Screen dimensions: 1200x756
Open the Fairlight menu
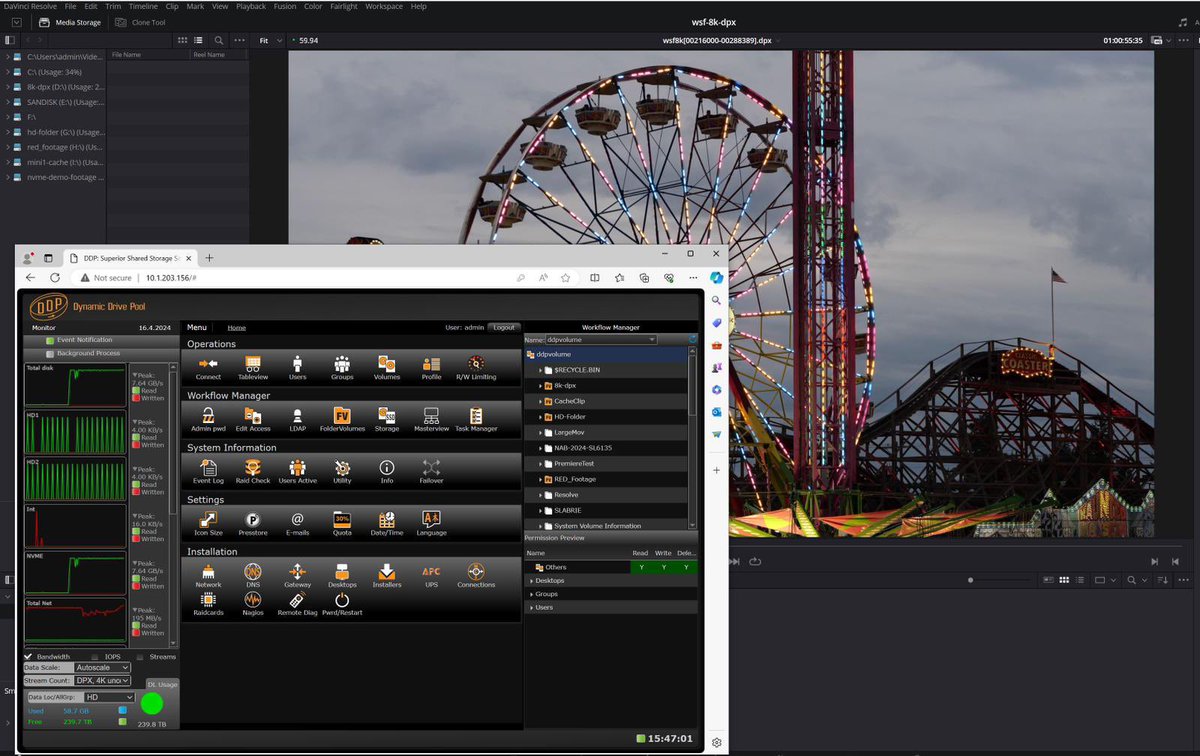[344, 6]
